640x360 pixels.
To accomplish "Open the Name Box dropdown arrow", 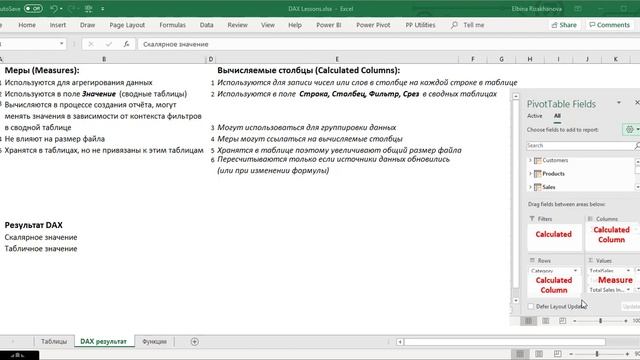I will tap(61, 44).
